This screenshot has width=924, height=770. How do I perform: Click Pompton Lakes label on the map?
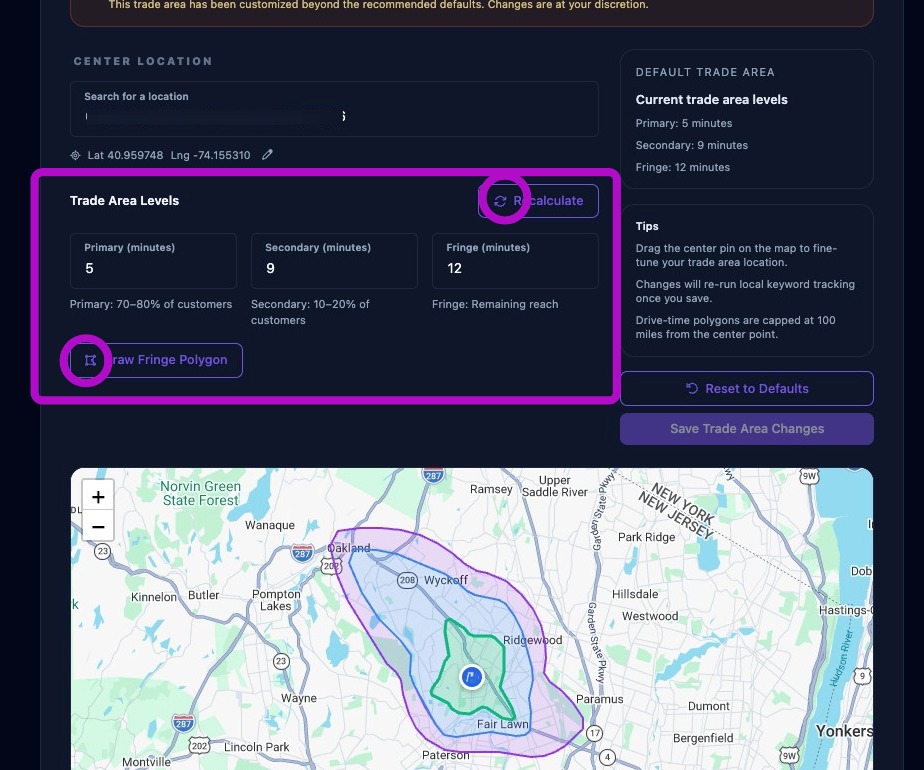(x=276, y=600)
